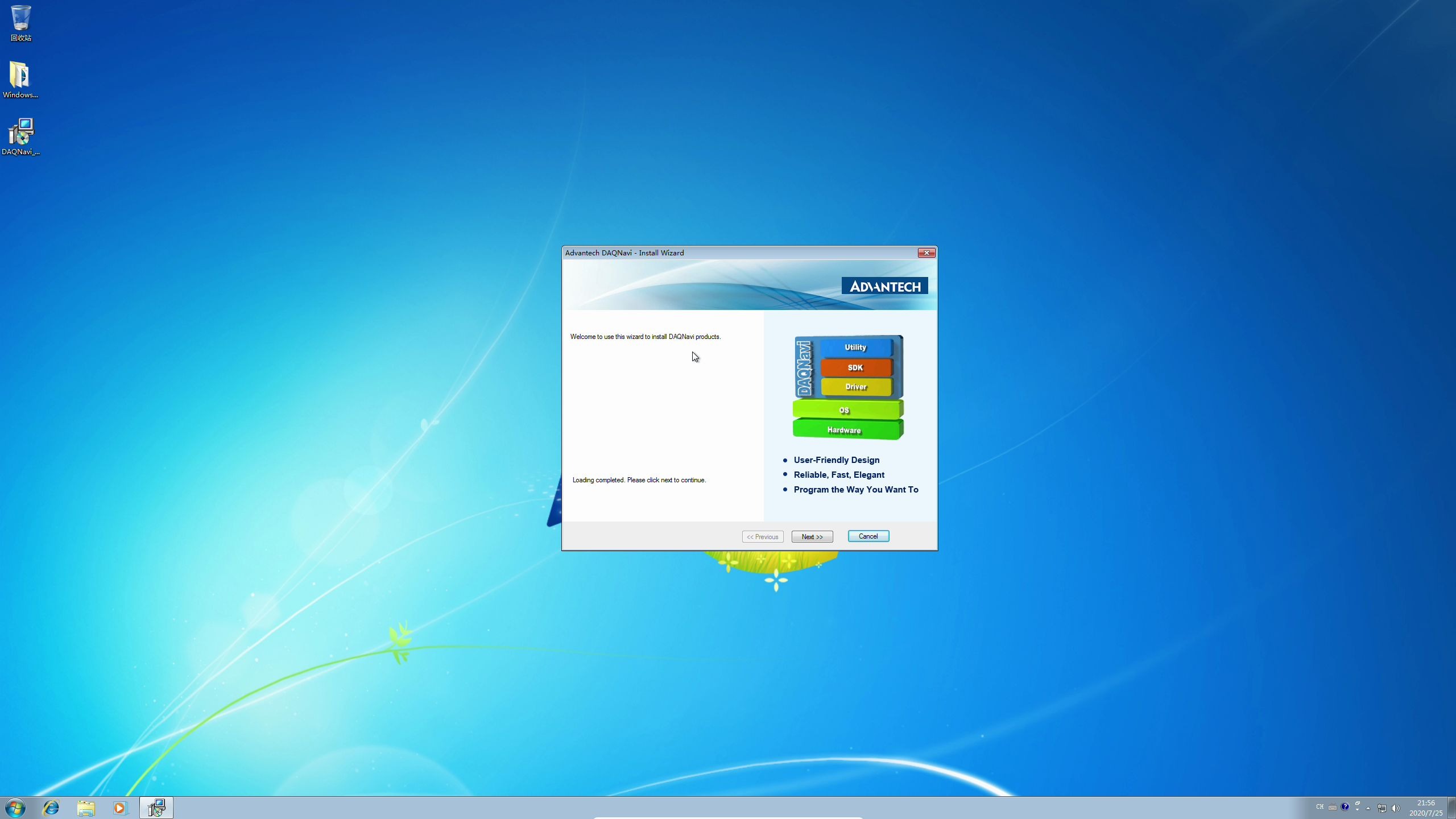Select the DAQNavi Install Wizard taskbar button
This screenshot has width=1456, height=819.
click(x=155, y=807)
